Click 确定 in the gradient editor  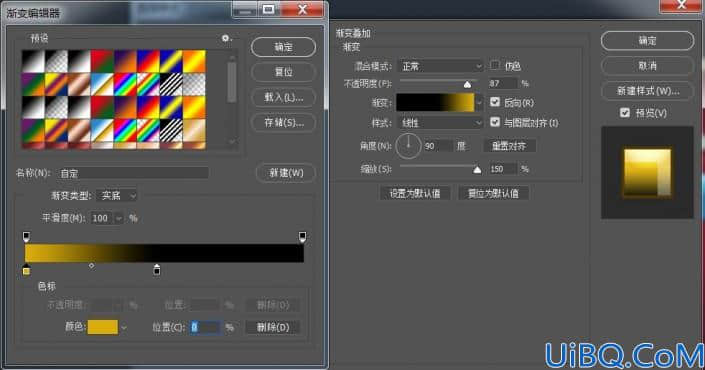283,47
